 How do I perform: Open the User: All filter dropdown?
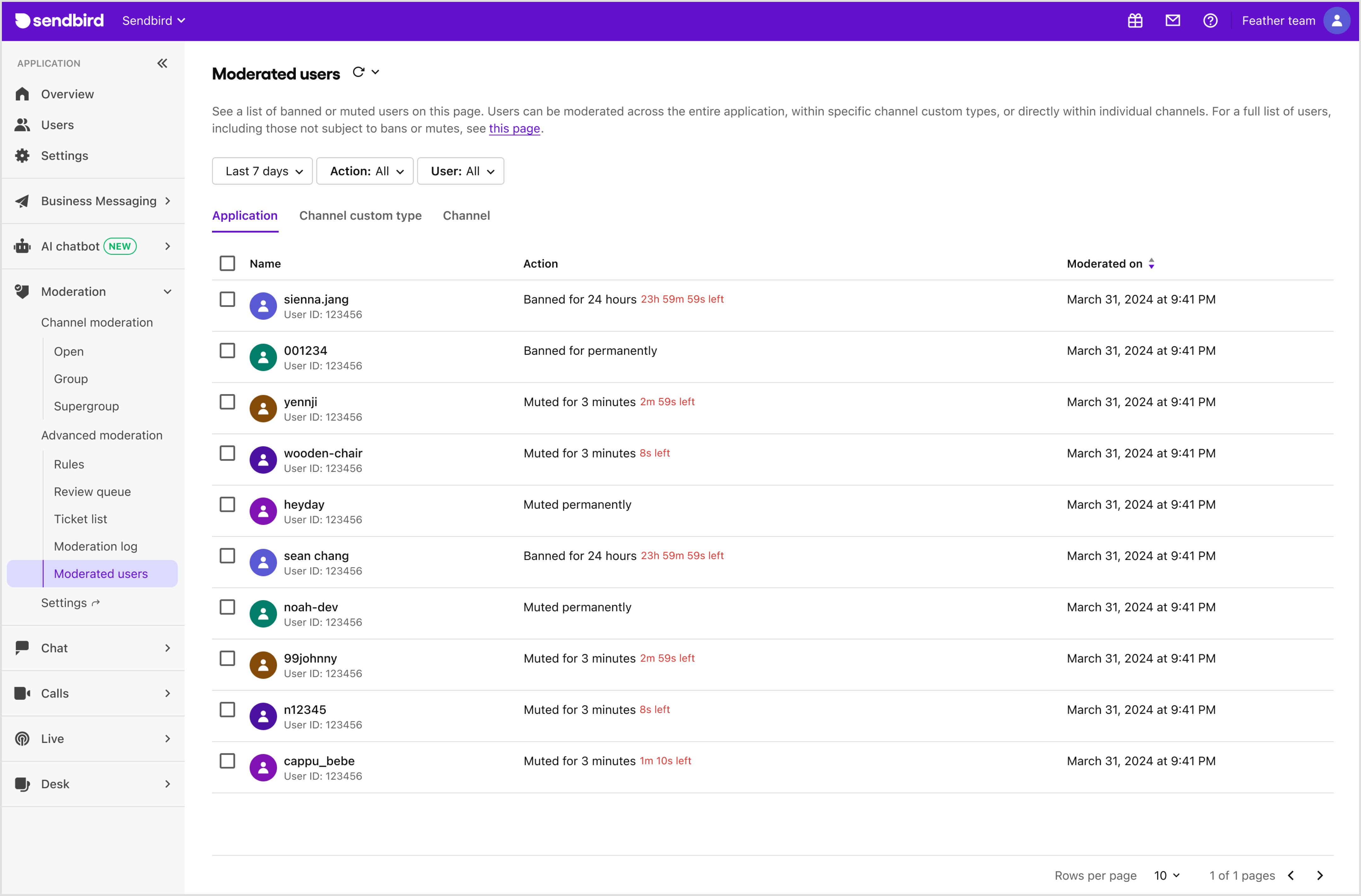tap(461, 171)
